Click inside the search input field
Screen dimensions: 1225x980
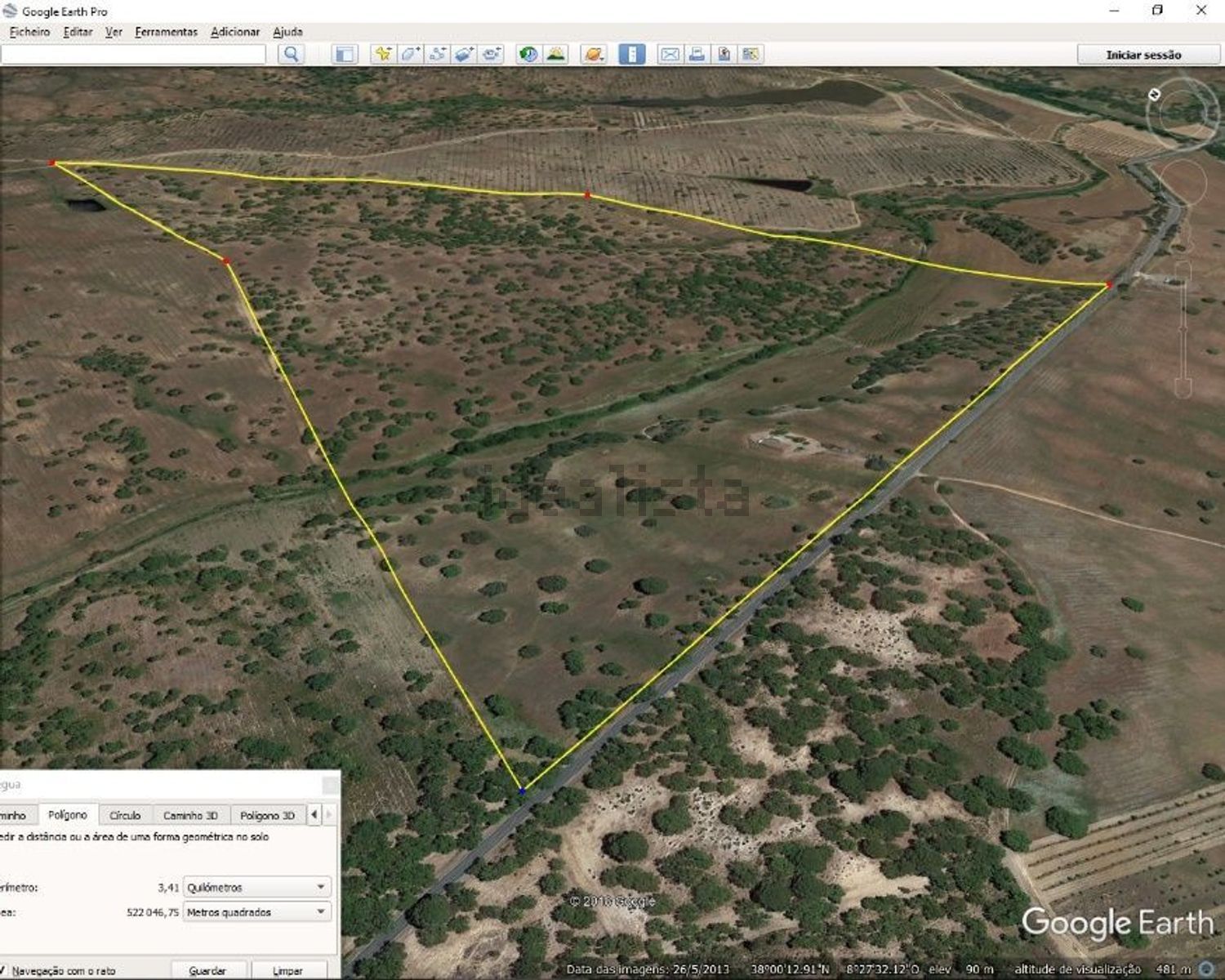coord(133,55)
